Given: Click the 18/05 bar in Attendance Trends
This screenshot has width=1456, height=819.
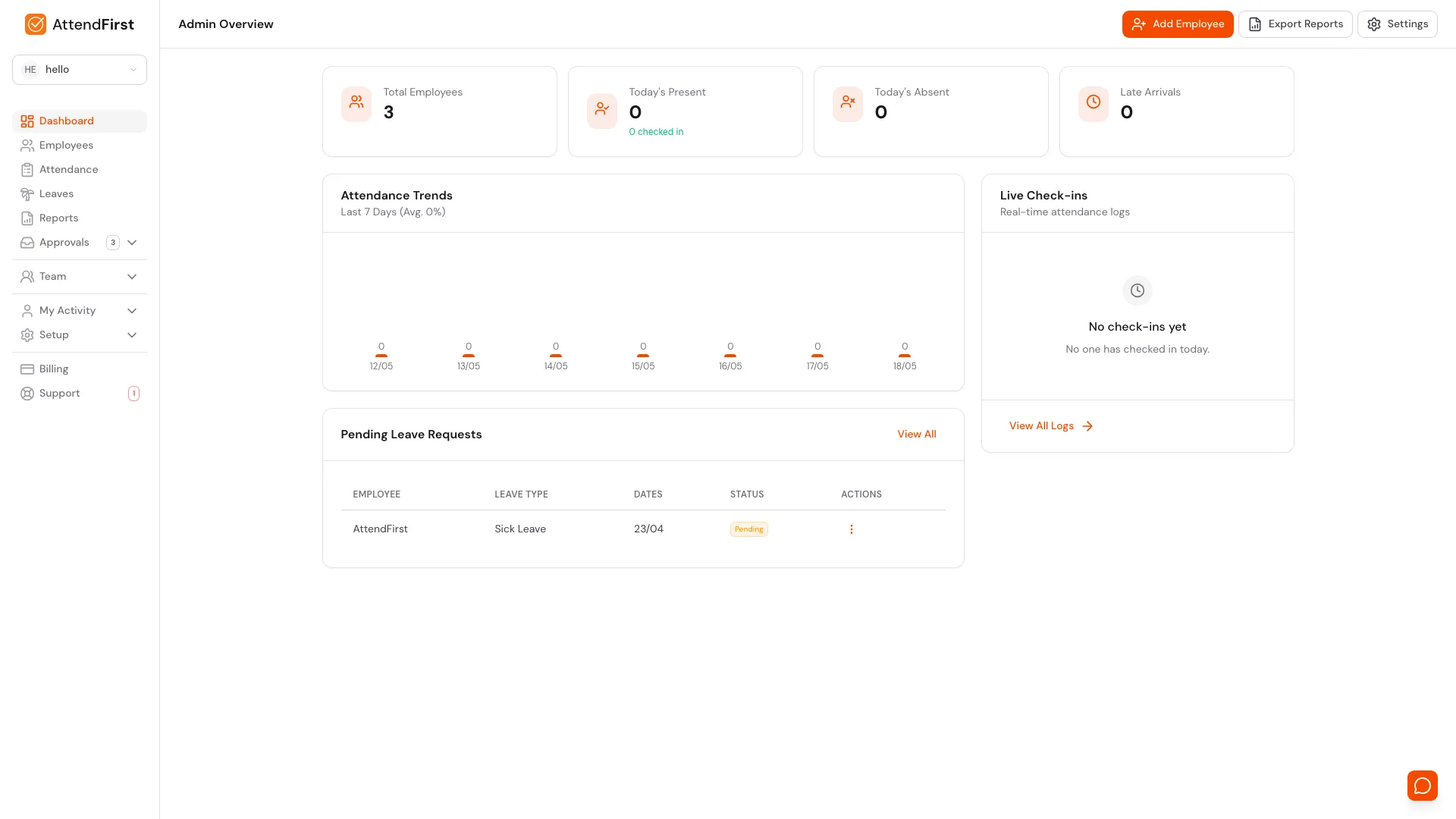Looking at the screenshot, I should (x=905, y=355).
